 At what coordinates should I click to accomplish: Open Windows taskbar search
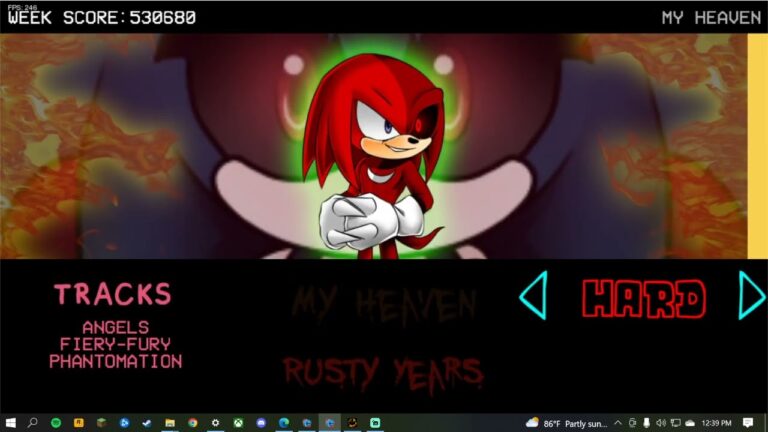coord(33,423)
